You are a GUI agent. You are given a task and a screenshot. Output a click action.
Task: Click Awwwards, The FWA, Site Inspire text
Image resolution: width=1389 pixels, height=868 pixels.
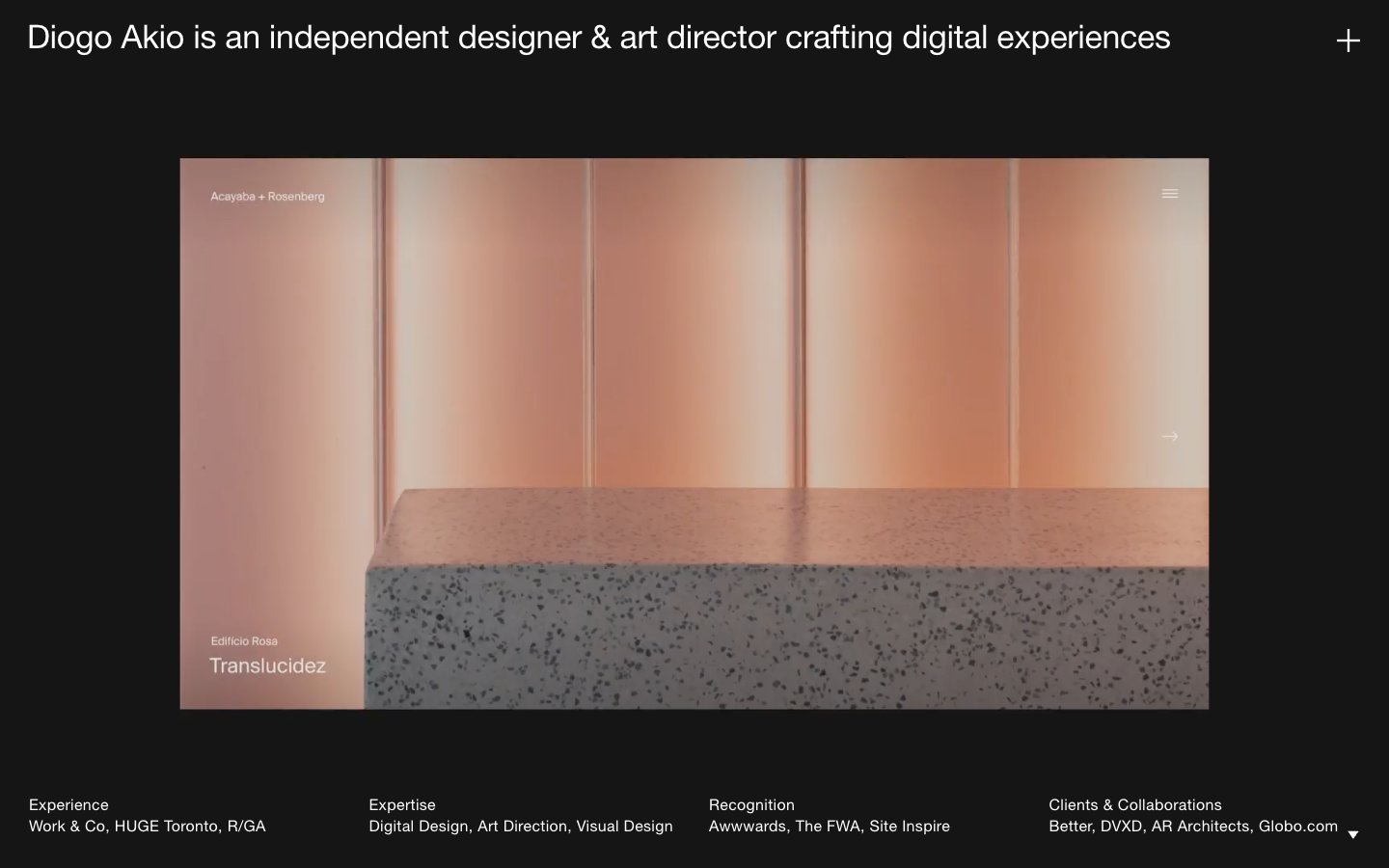830,827
